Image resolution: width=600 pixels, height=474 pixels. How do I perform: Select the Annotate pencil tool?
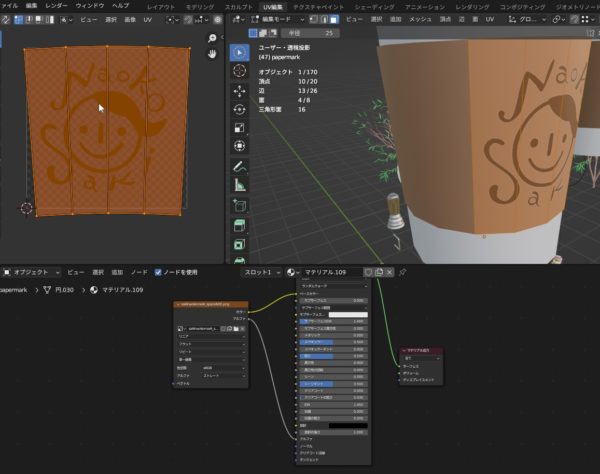click(x=240, y=166)
